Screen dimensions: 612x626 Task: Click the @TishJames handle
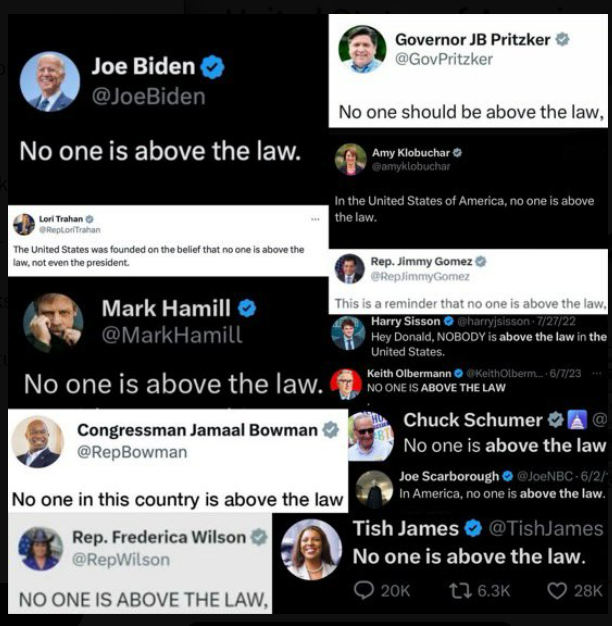[x=546, y=529]
